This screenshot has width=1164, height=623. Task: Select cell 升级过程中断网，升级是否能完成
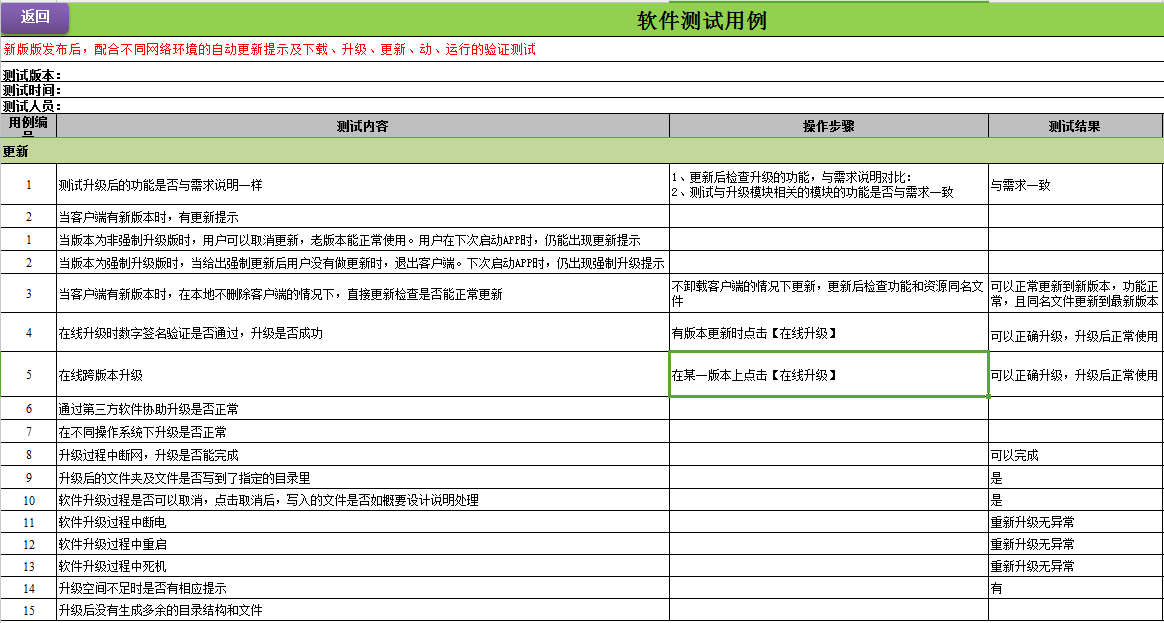pos(363,454)
